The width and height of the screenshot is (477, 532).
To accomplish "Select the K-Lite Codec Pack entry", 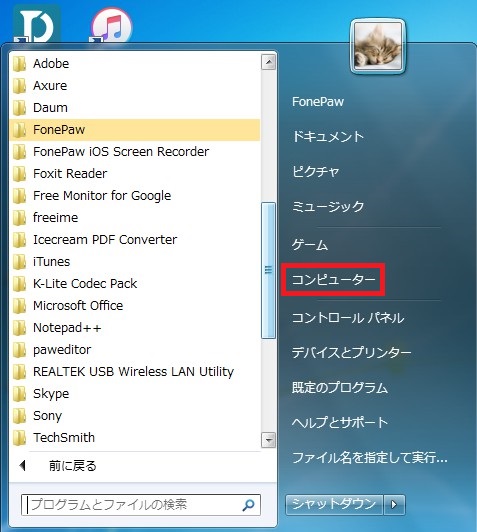I will tap(85, 284).
